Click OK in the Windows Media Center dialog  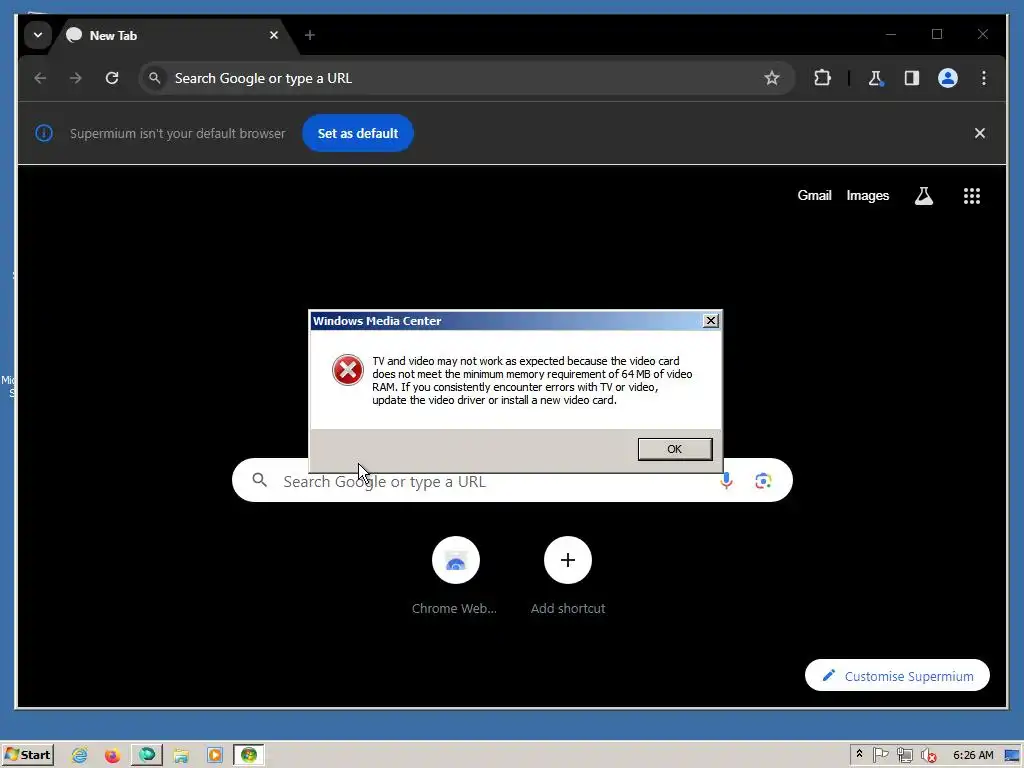coord(675,449)
